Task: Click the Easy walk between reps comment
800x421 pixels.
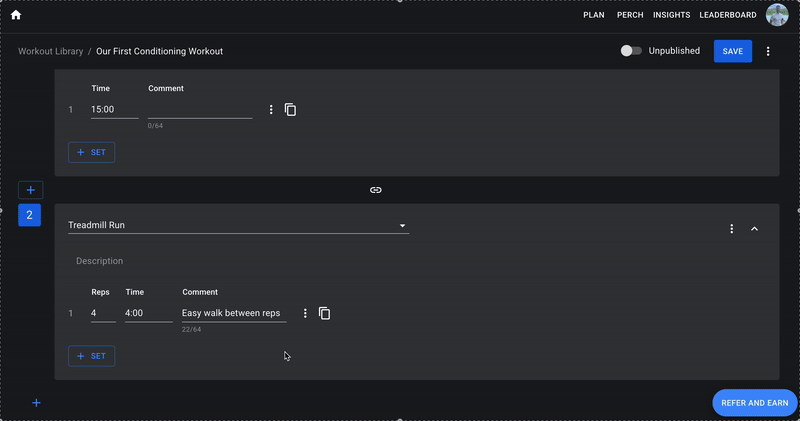Action: (x=234, y=313)
